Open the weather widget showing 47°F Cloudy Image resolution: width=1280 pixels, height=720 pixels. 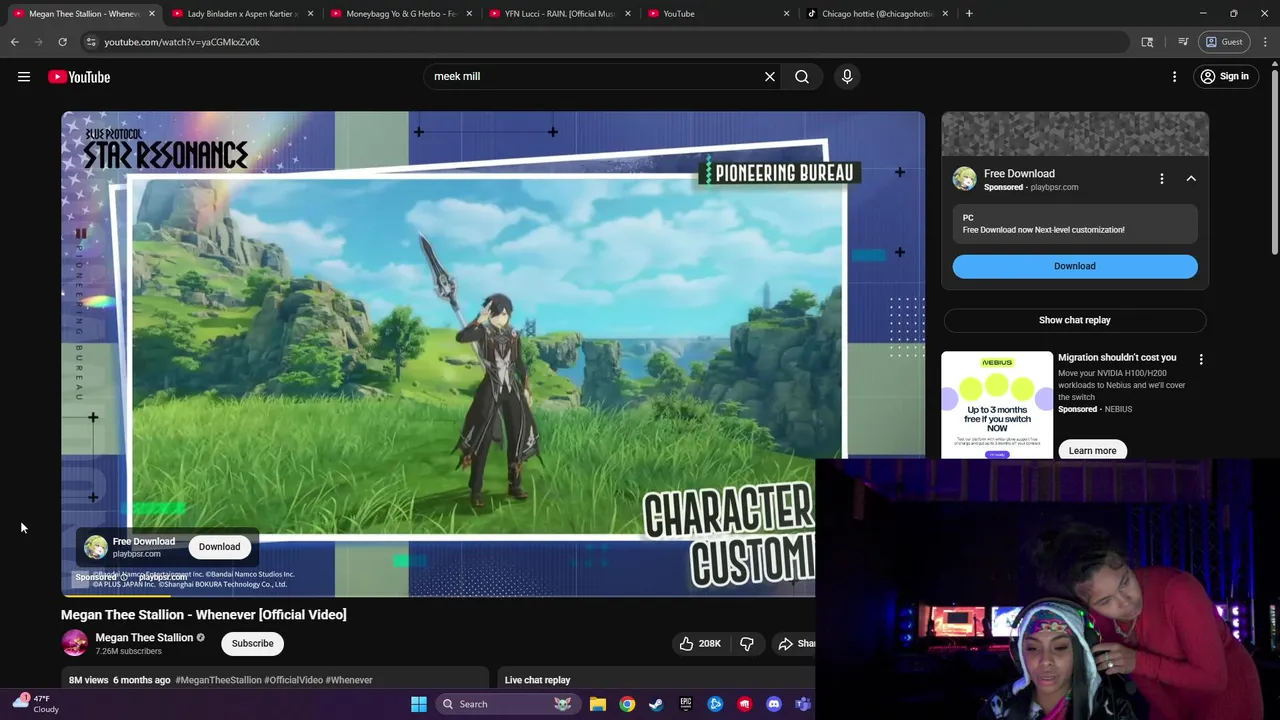coord(35,704)
